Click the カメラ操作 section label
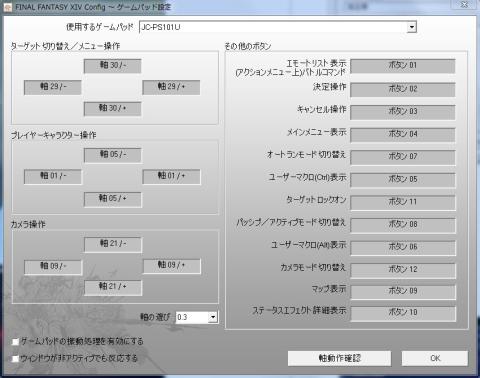The width and height of the screenshot is (480, 378). click(28, 224)
